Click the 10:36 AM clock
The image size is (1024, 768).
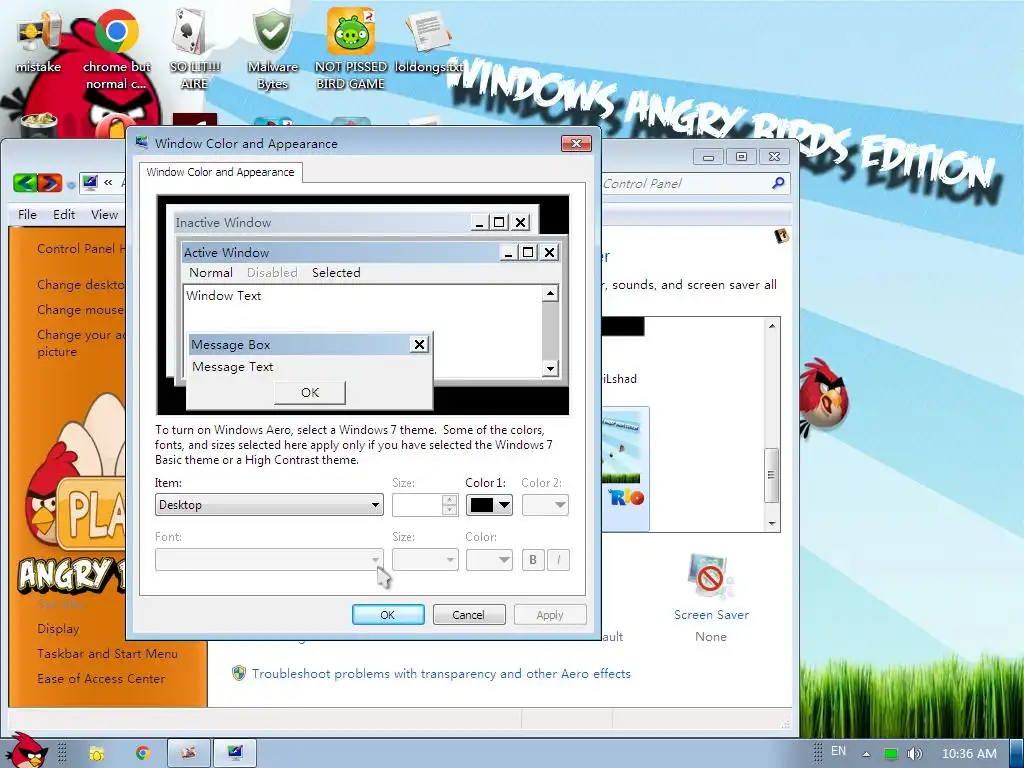tap(969, 754)
